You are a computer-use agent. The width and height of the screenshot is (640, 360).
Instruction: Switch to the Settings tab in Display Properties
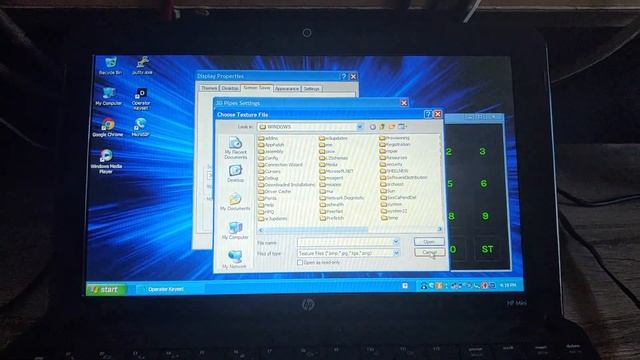(x=311, y=89)
